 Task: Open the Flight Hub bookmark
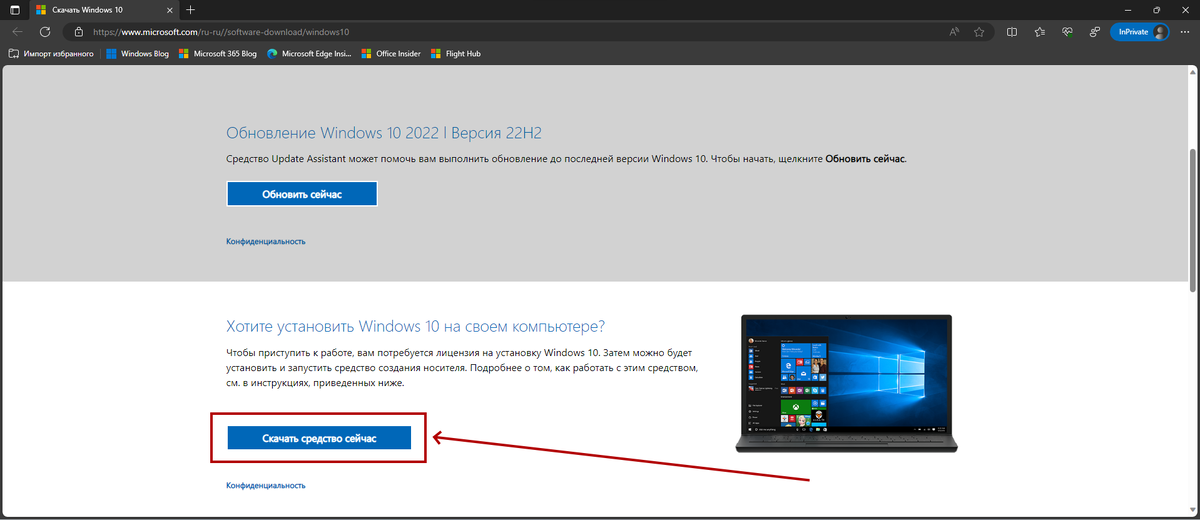pos(456,53)
